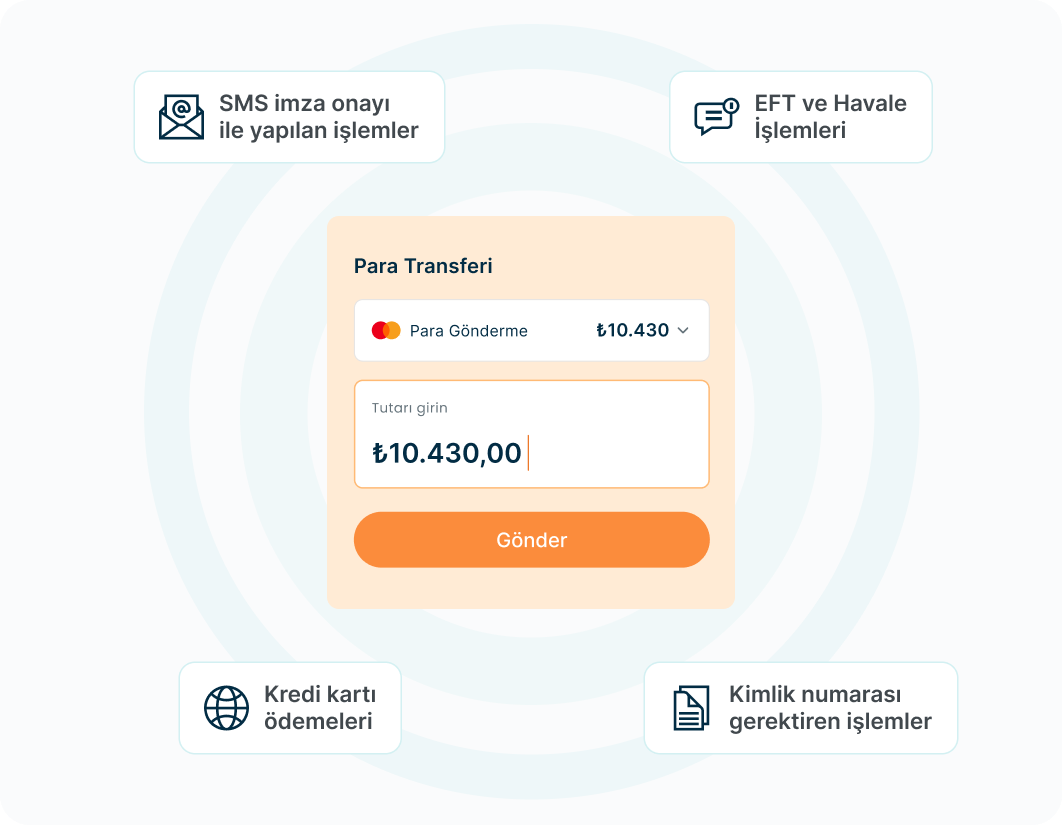
Task: Open Kimlik numarası gerektiren işlemler text
Action: (830, 708)
